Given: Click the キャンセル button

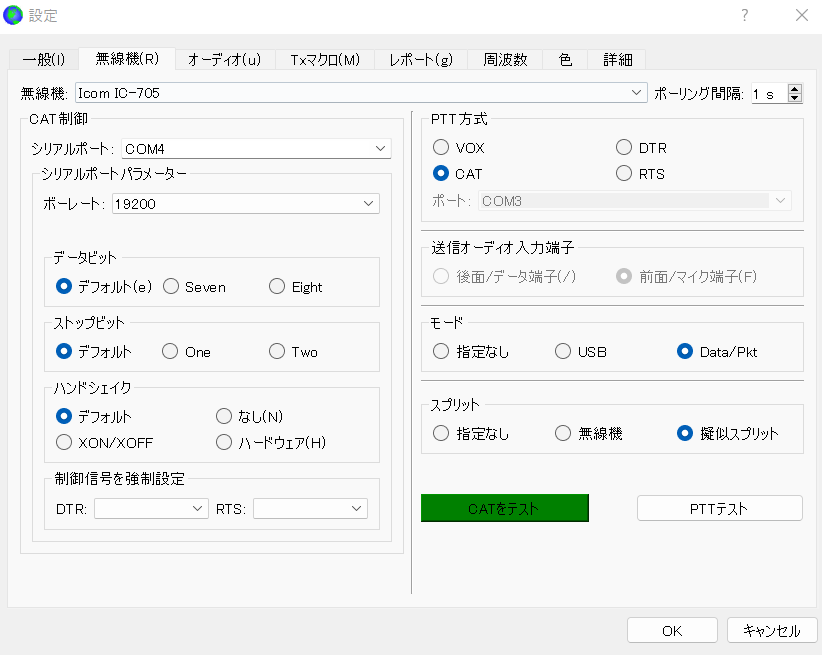Looking at the screenshot, I should pos(771,631).
